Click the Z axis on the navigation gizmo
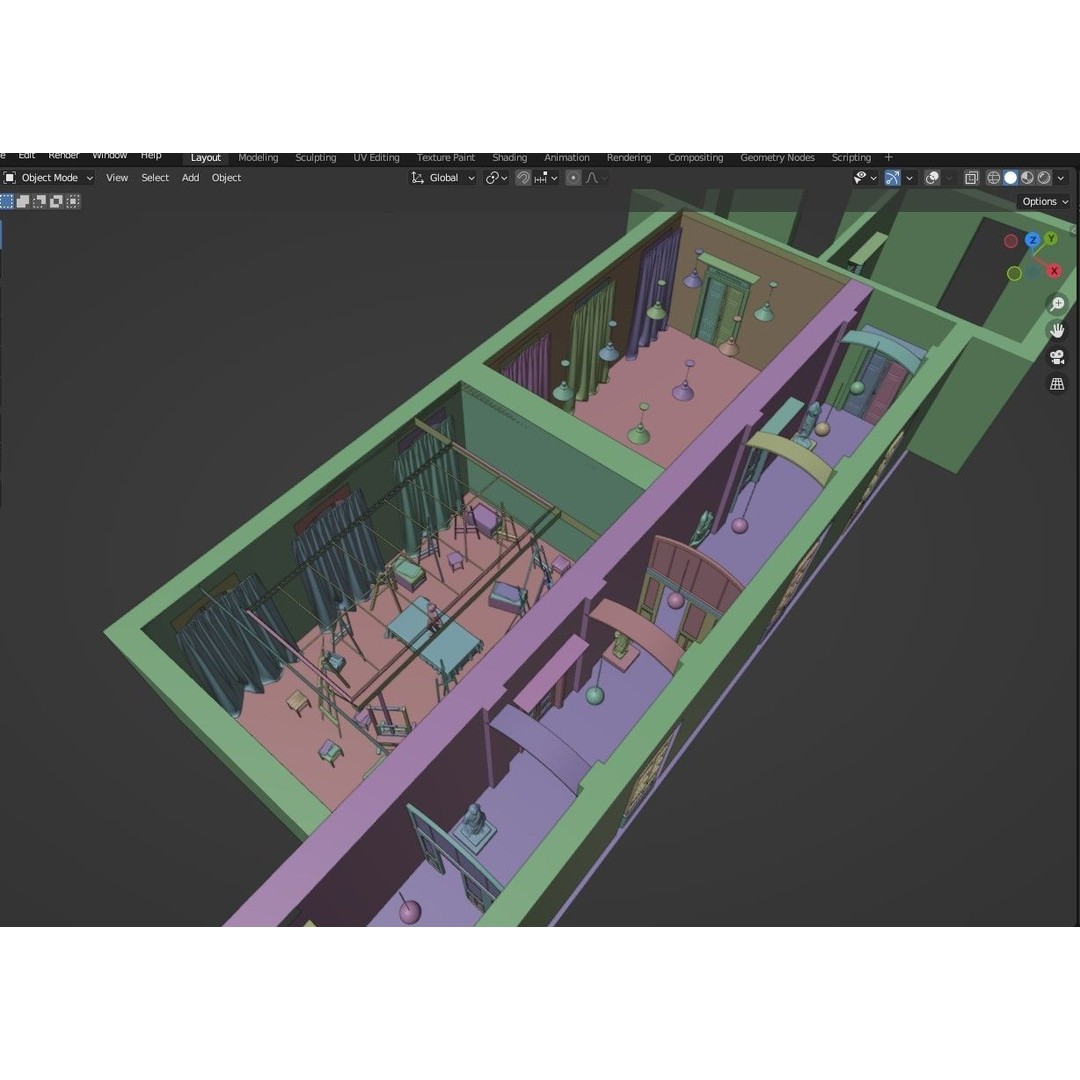Screen dimensions: 1080x1080 pyautogui.click(x=1031, y=240)
